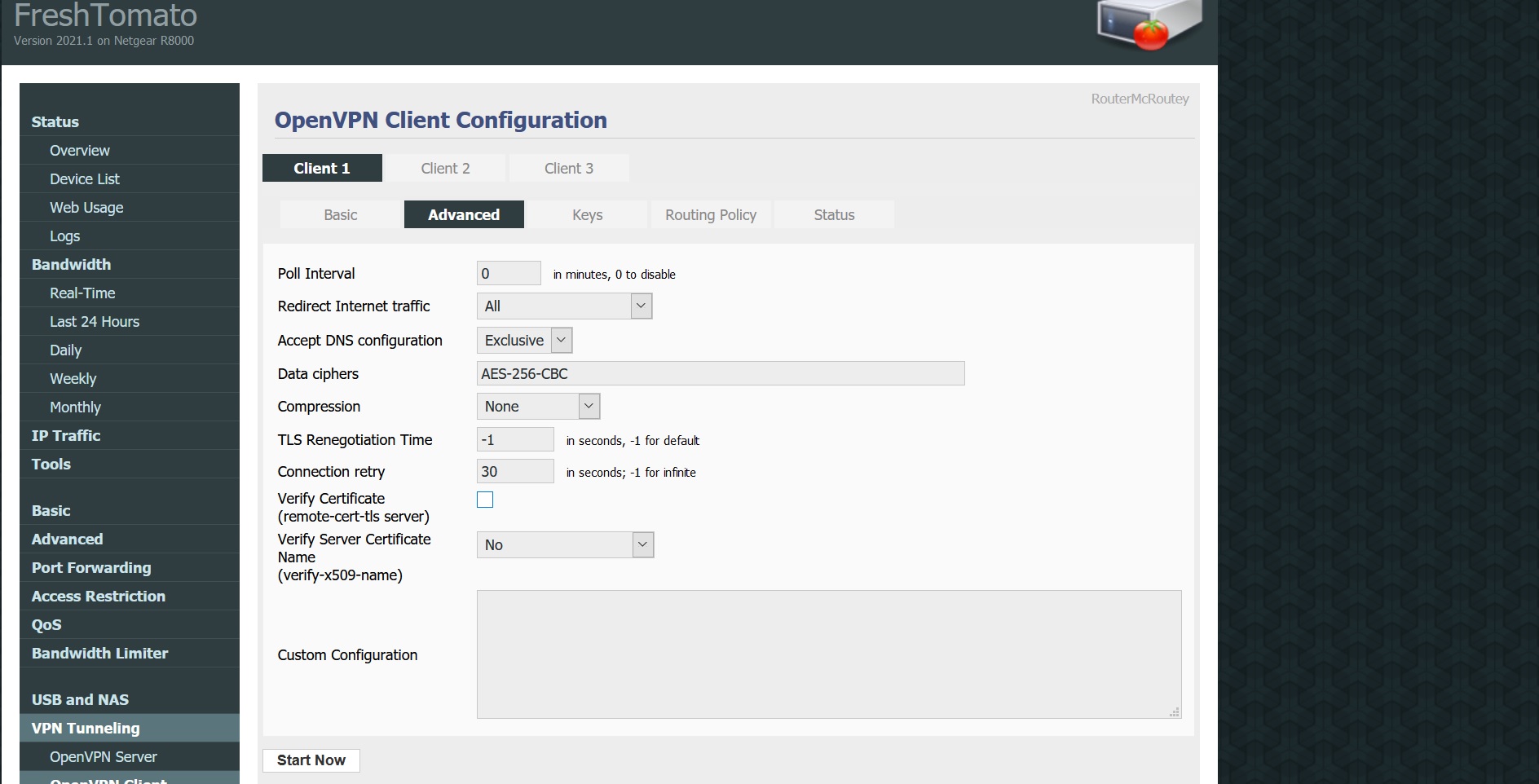The width and height of the screenshot is (1539, 784).
Task: Open the Routing Policy tab
Action: pyautogui.click(x=711, y=214)
